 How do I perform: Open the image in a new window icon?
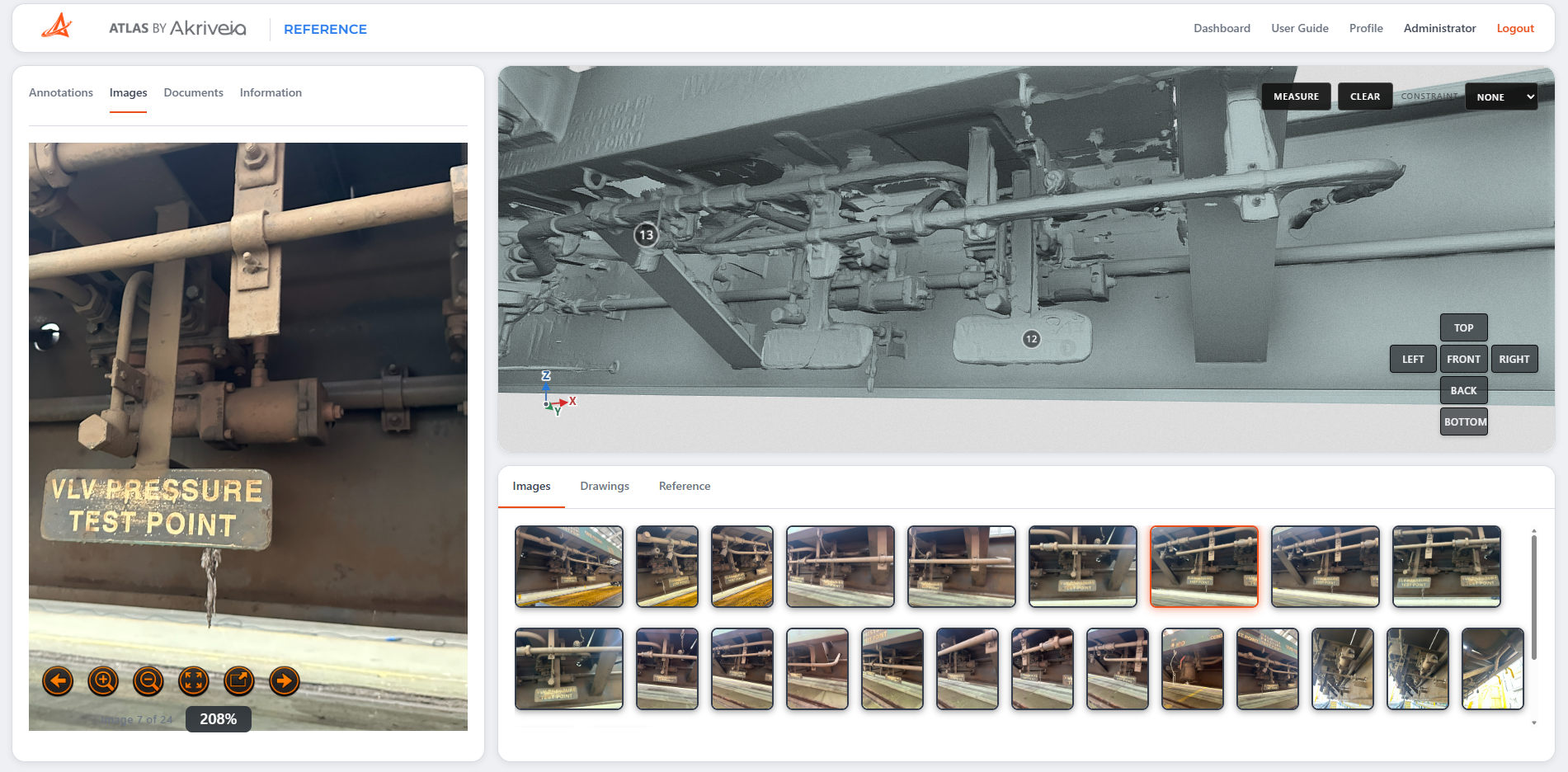[239, 681]
